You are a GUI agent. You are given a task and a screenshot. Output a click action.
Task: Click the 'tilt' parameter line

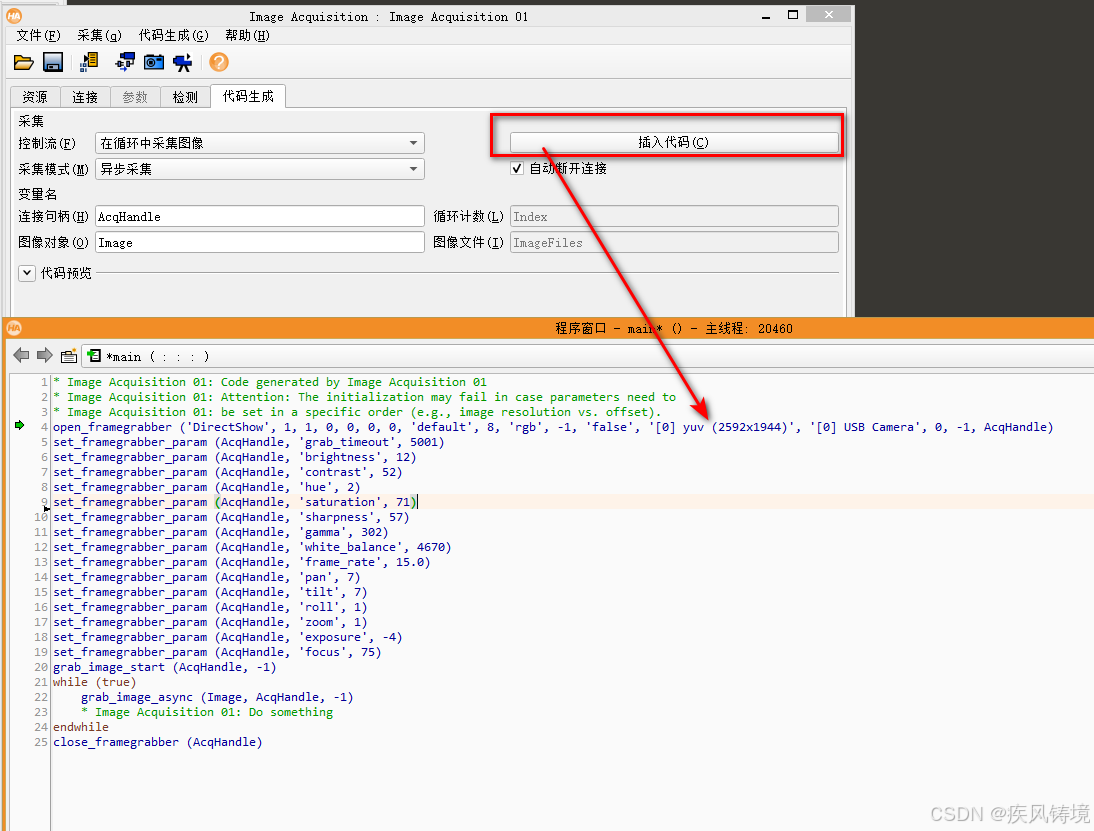(x=210, y=592)
